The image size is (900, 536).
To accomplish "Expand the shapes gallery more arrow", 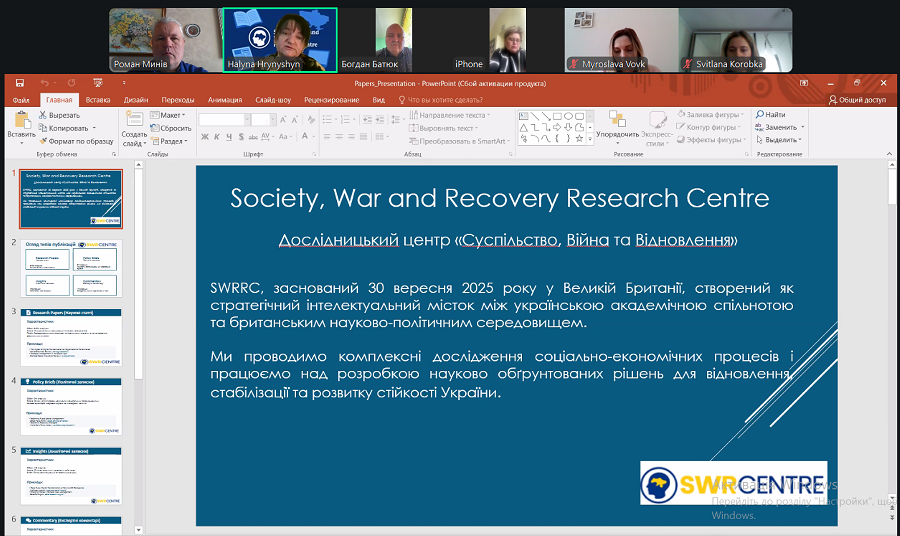I will click(588, 138).
